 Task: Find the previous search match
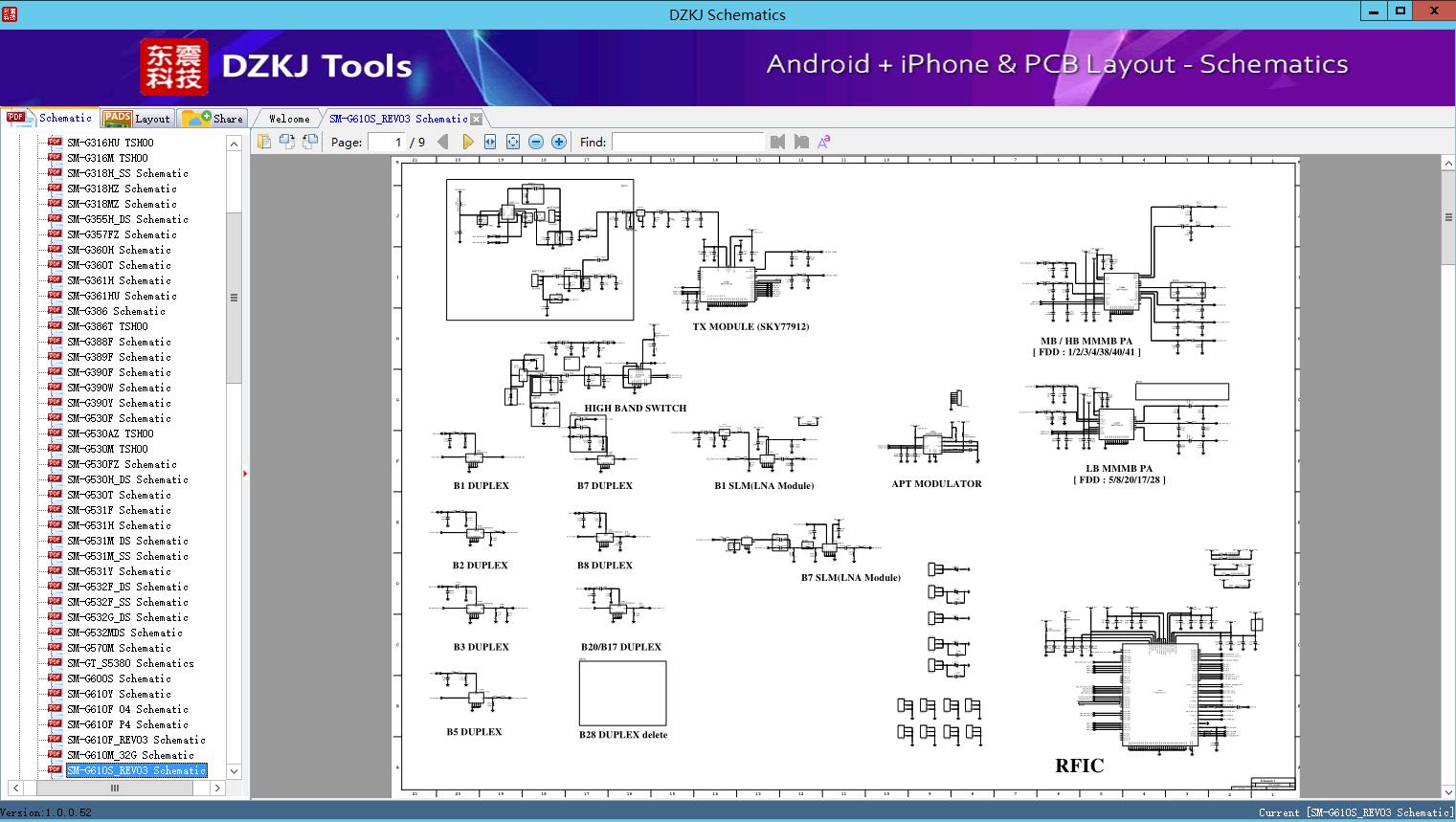click(777, 142)
